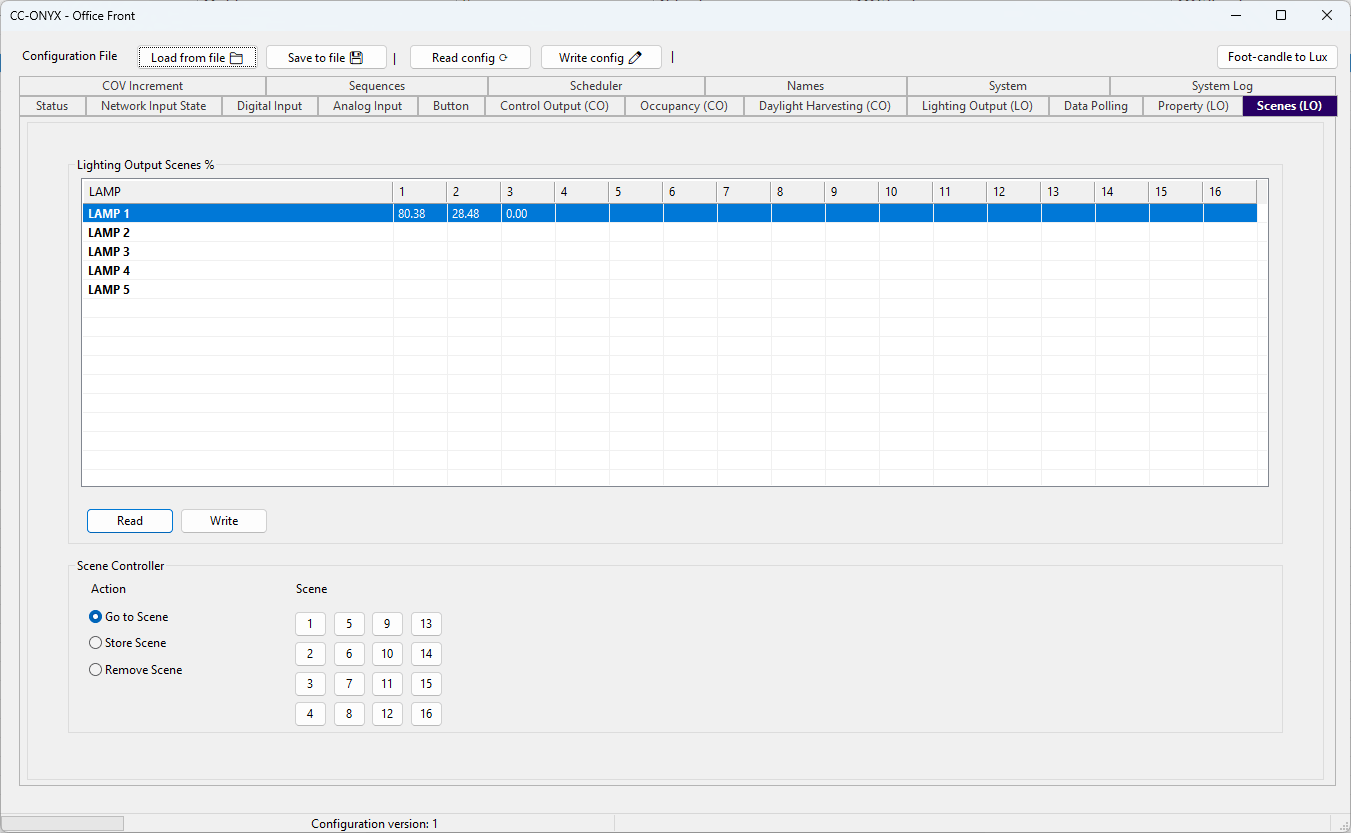Click scene button 5

pyautogui.click(x=349, y=624)
